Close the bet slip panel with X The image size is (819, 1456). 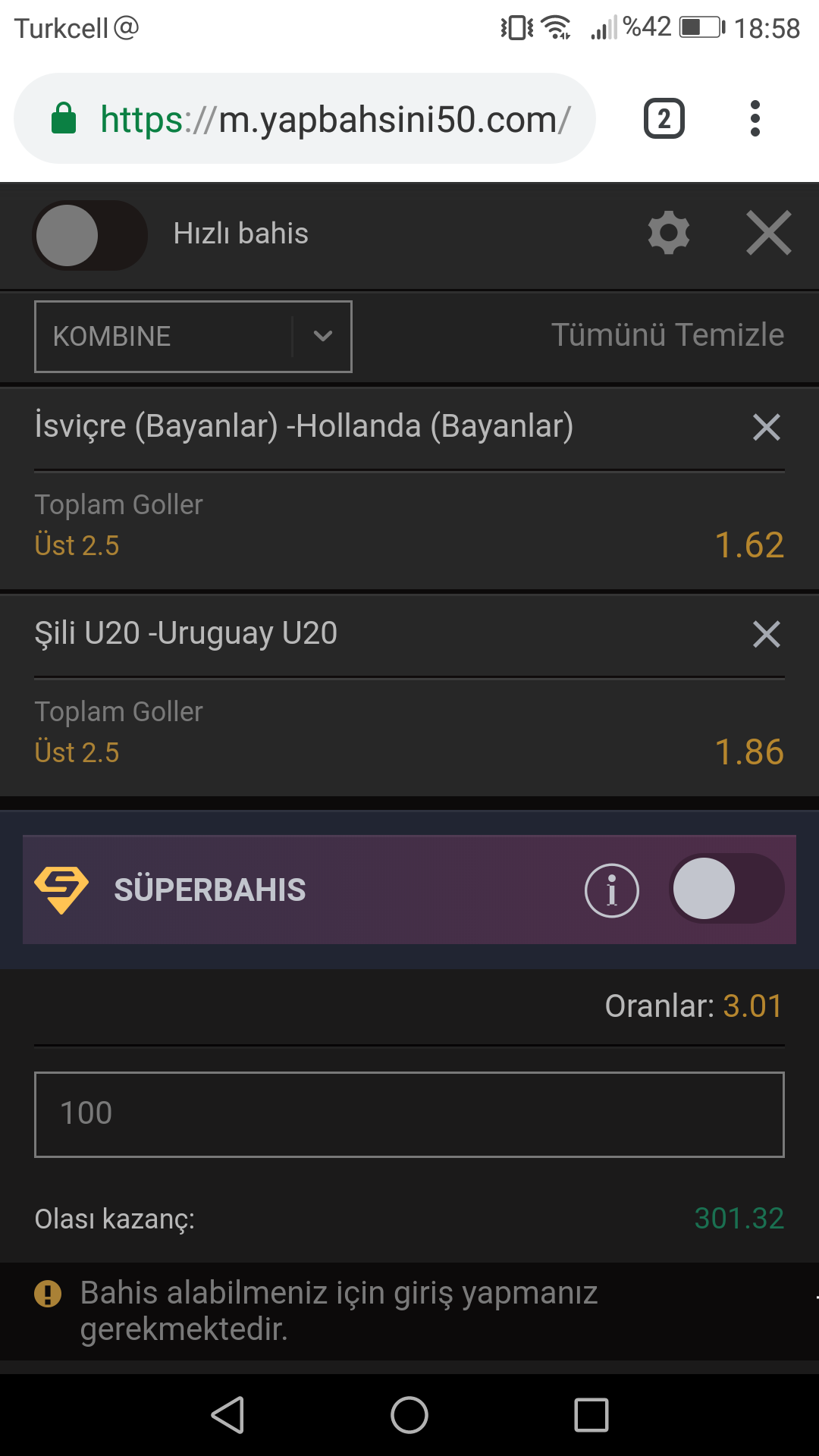coord(768,233)
